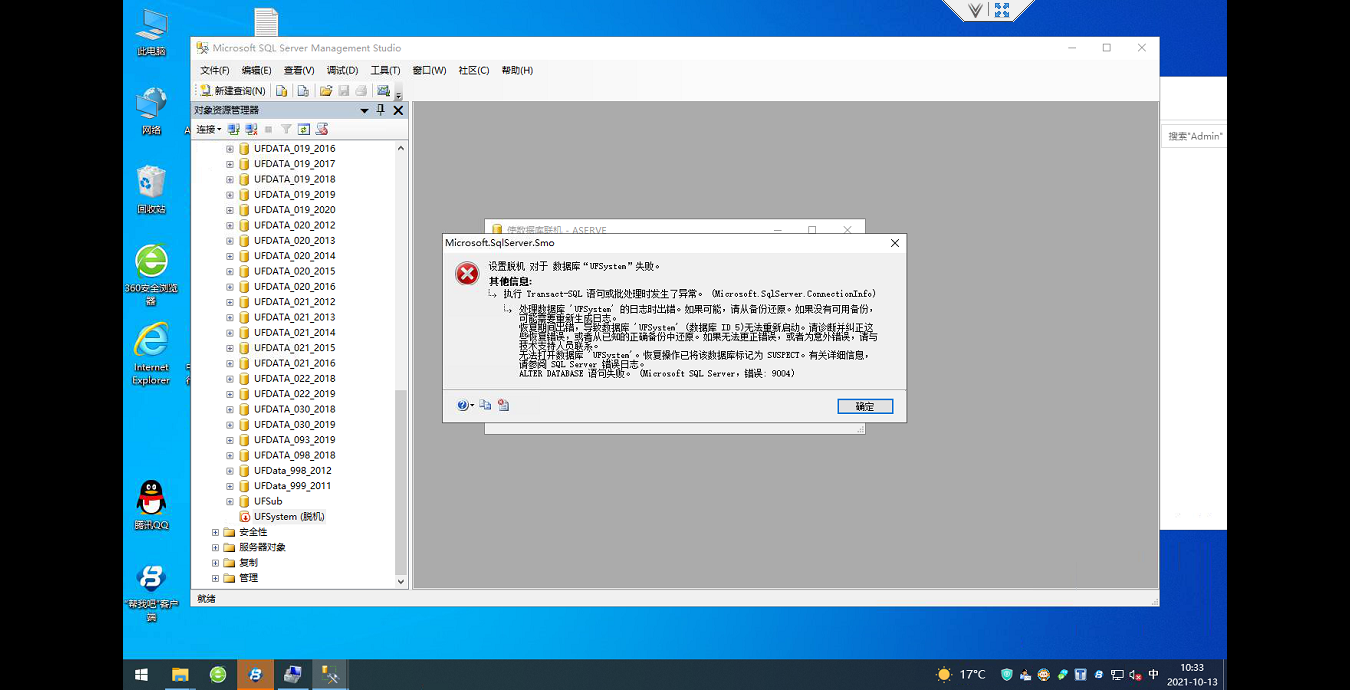Click the refresh icon in Object Explorer

(x=303, y=129)
